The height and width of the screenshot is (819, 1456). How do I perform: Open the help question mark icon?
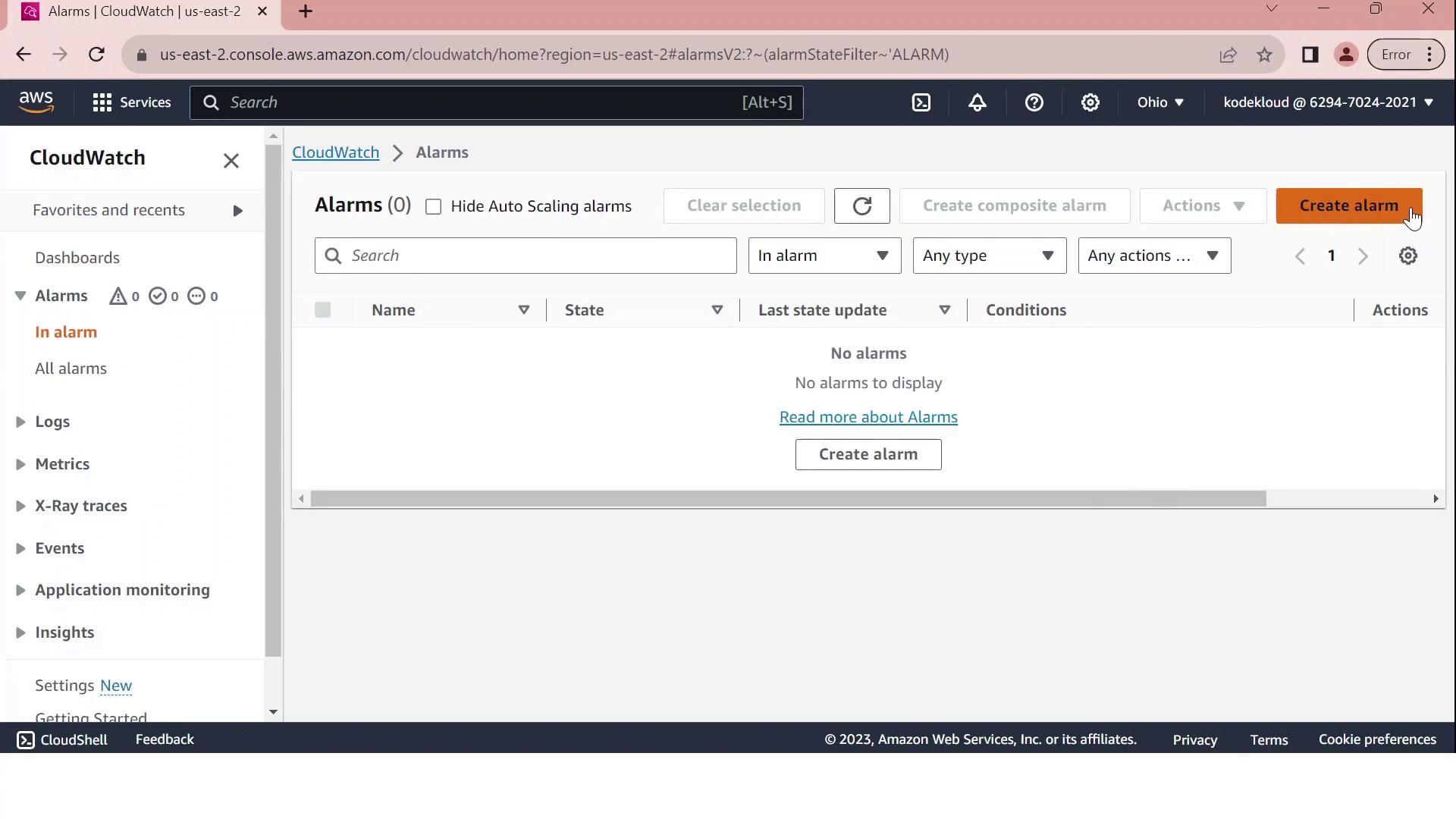(x=1034, y=102)
